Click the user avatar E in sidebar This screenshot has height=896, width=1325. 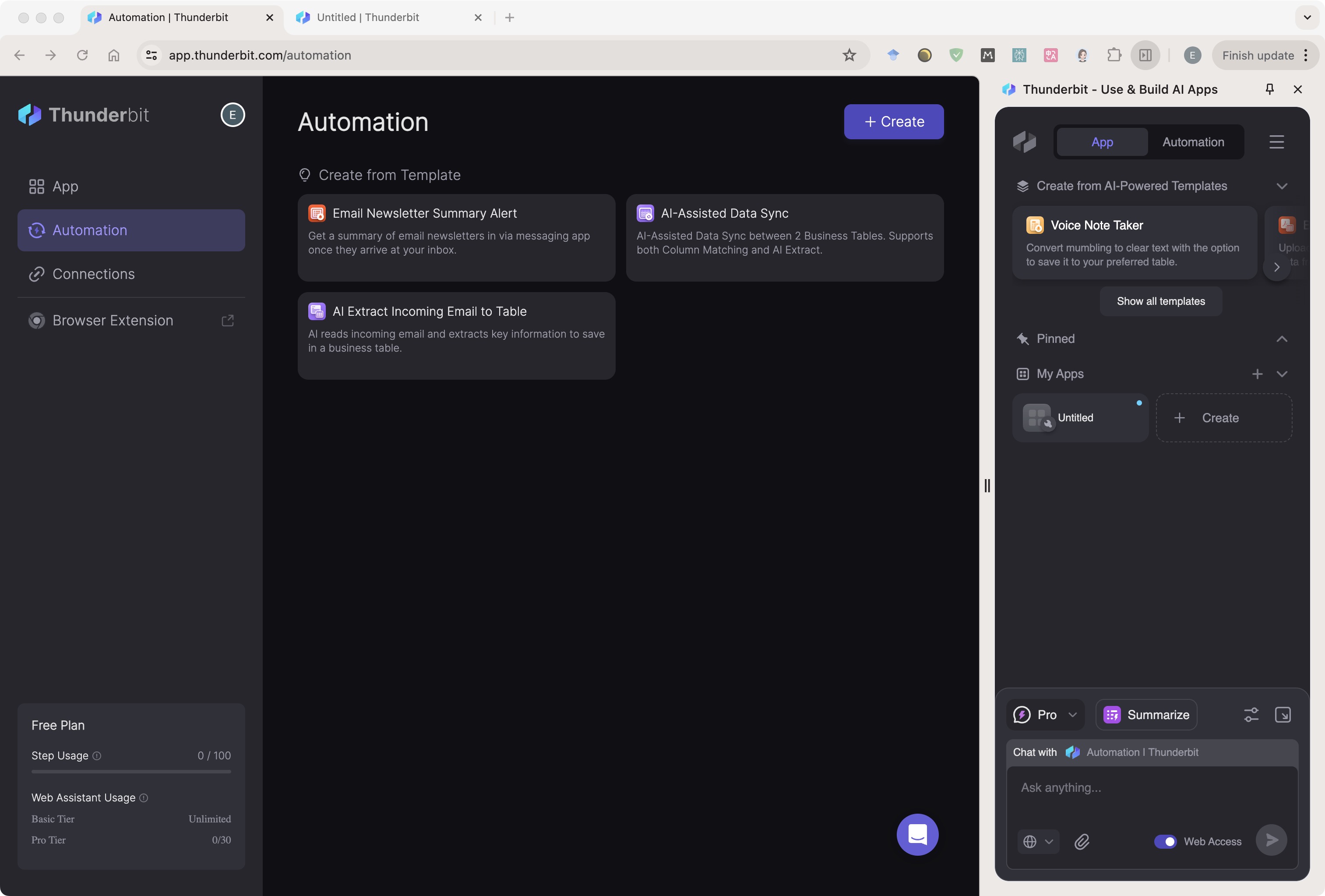(233, 115)
